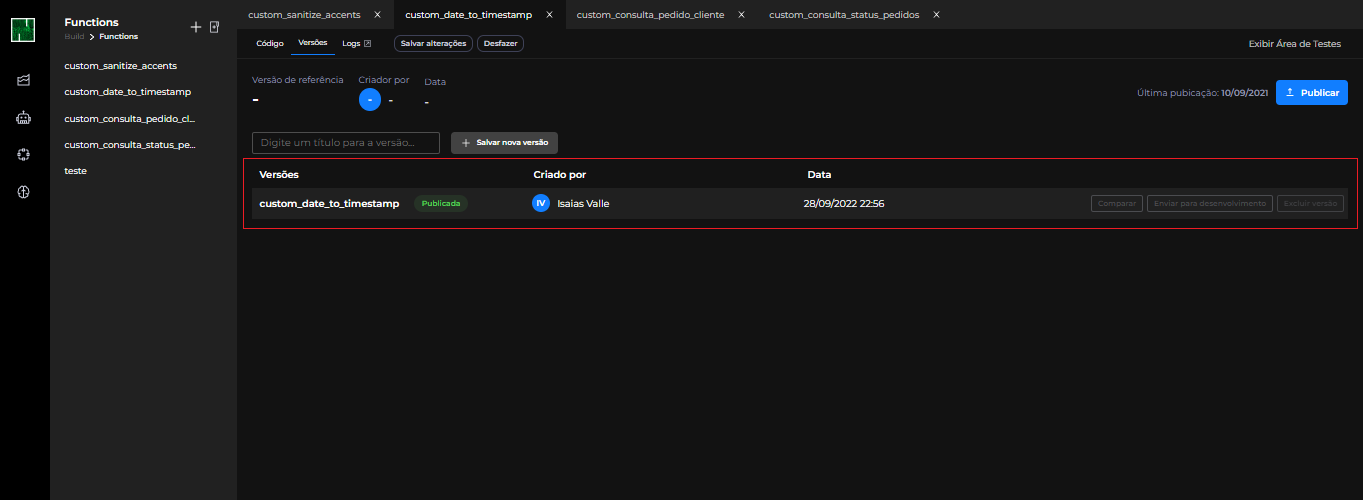Click Exibir Área de Testes link
The height and width of the screenshot is (500, 1363).
(1294, 44)
